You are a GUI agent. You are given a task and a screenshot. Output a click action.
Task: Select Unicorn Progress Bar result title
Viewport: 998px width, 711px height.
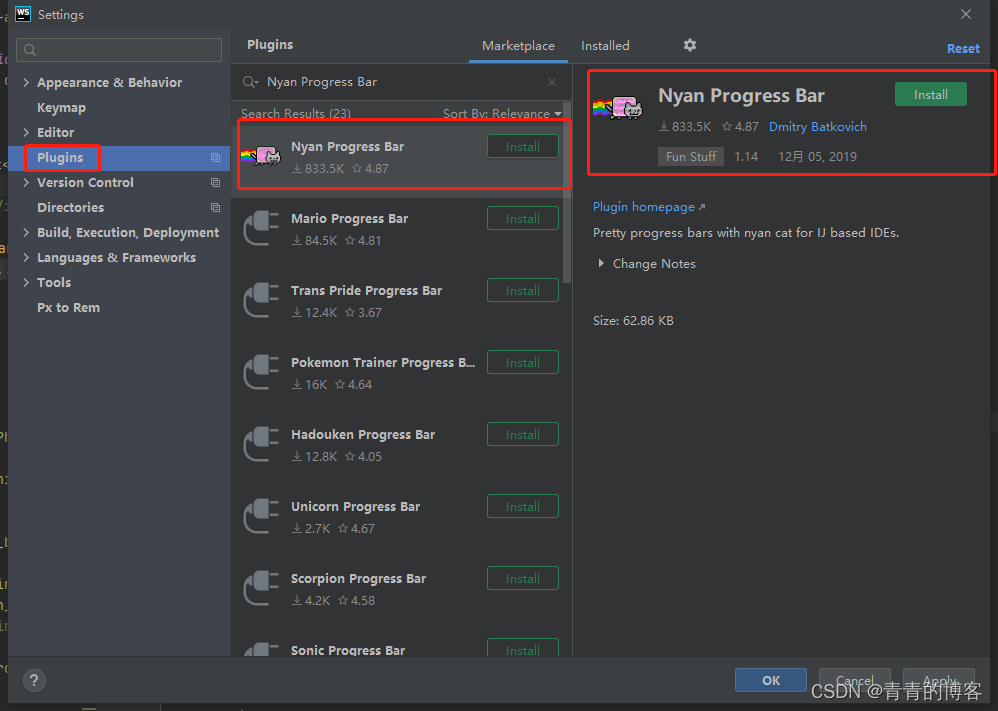(x=355, y=506)
